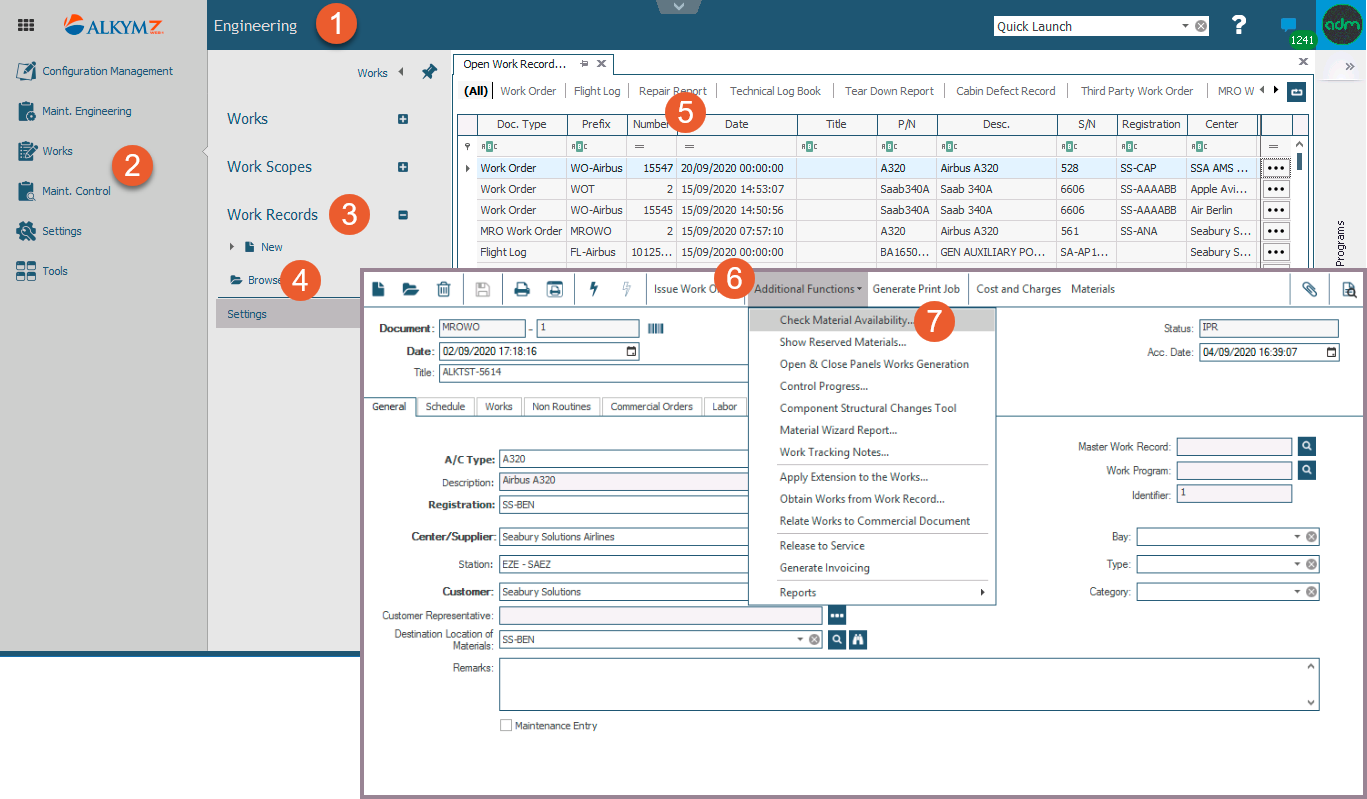Open the Type dropdown
The width and height of the screenshot is (1367, 799).
point(1297,564)
